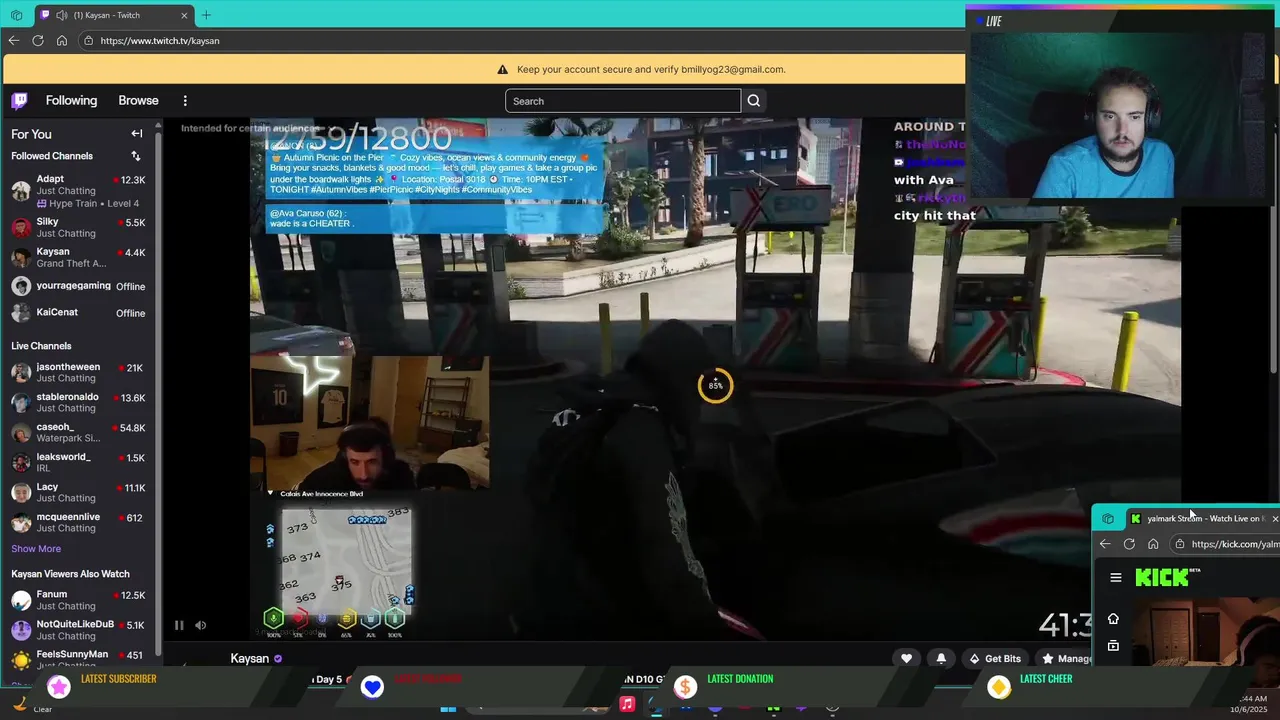This screenshot has width=1280, height=720.
Task: Click the Latest Cheer diamond icon
Action: pos(999,686)
